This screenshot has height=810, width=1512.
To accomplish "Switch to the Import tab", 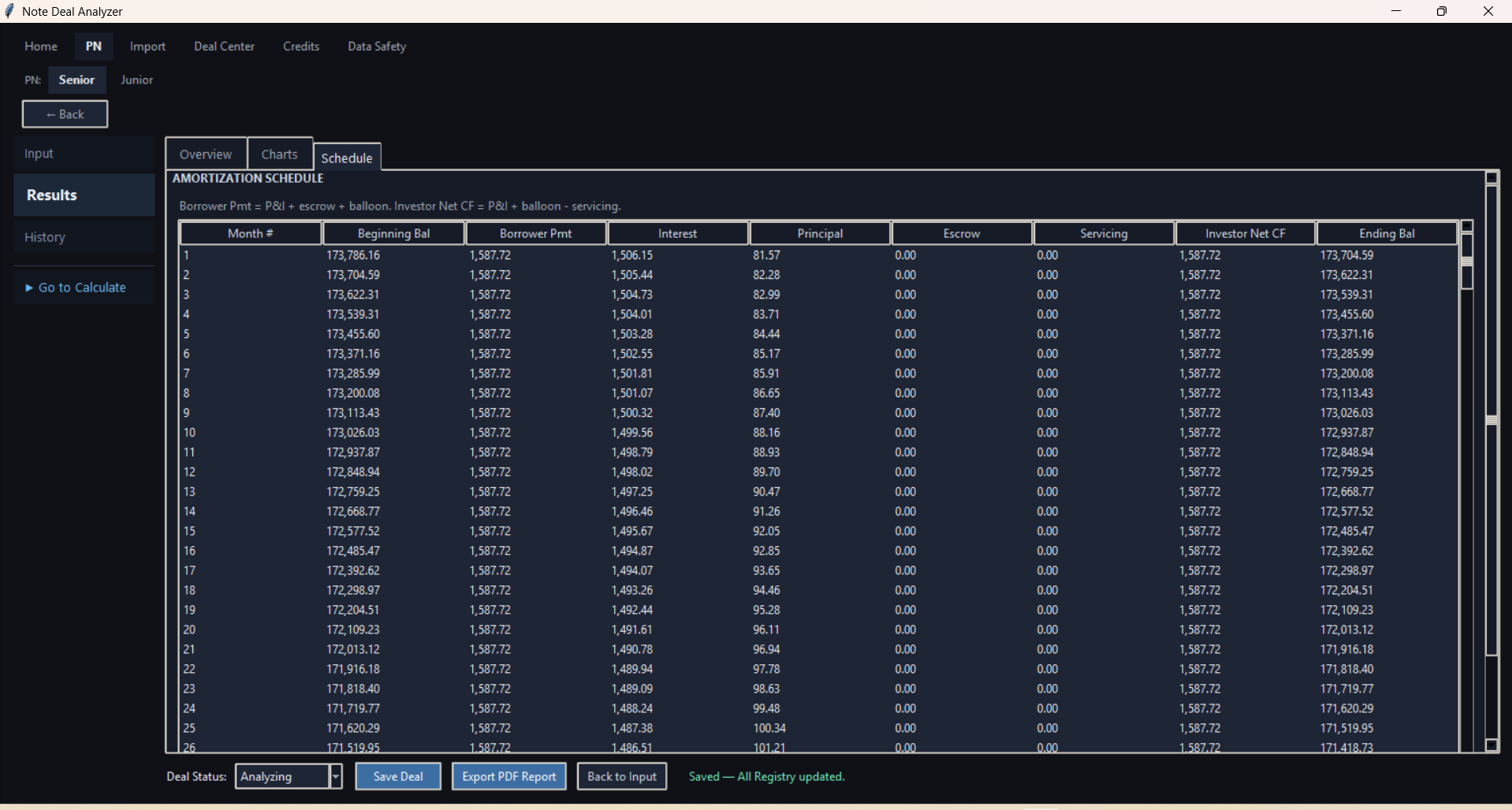I will (147, 46).
